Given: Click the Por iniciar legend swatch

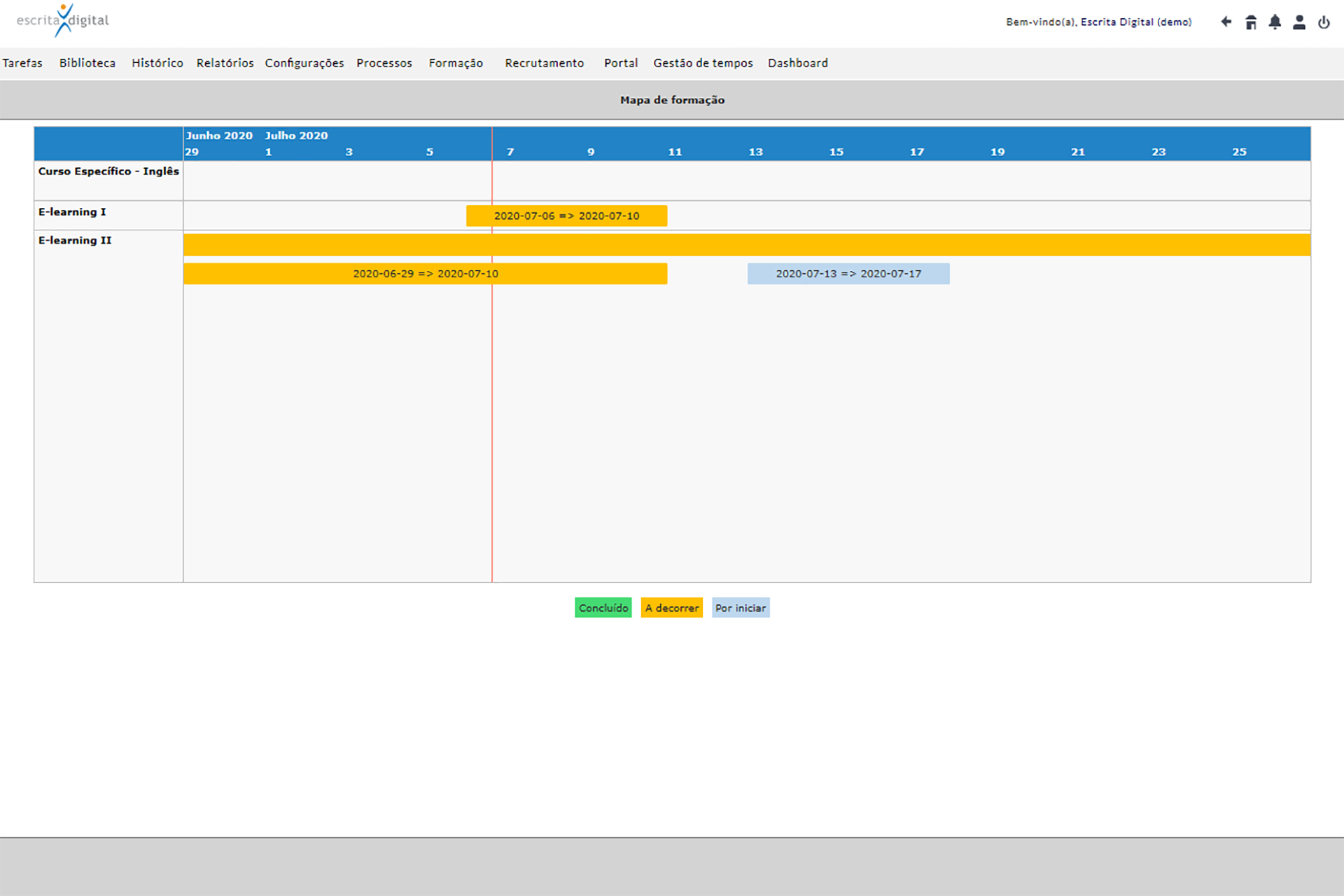Looking at the screenshot, I should (741, 608).
